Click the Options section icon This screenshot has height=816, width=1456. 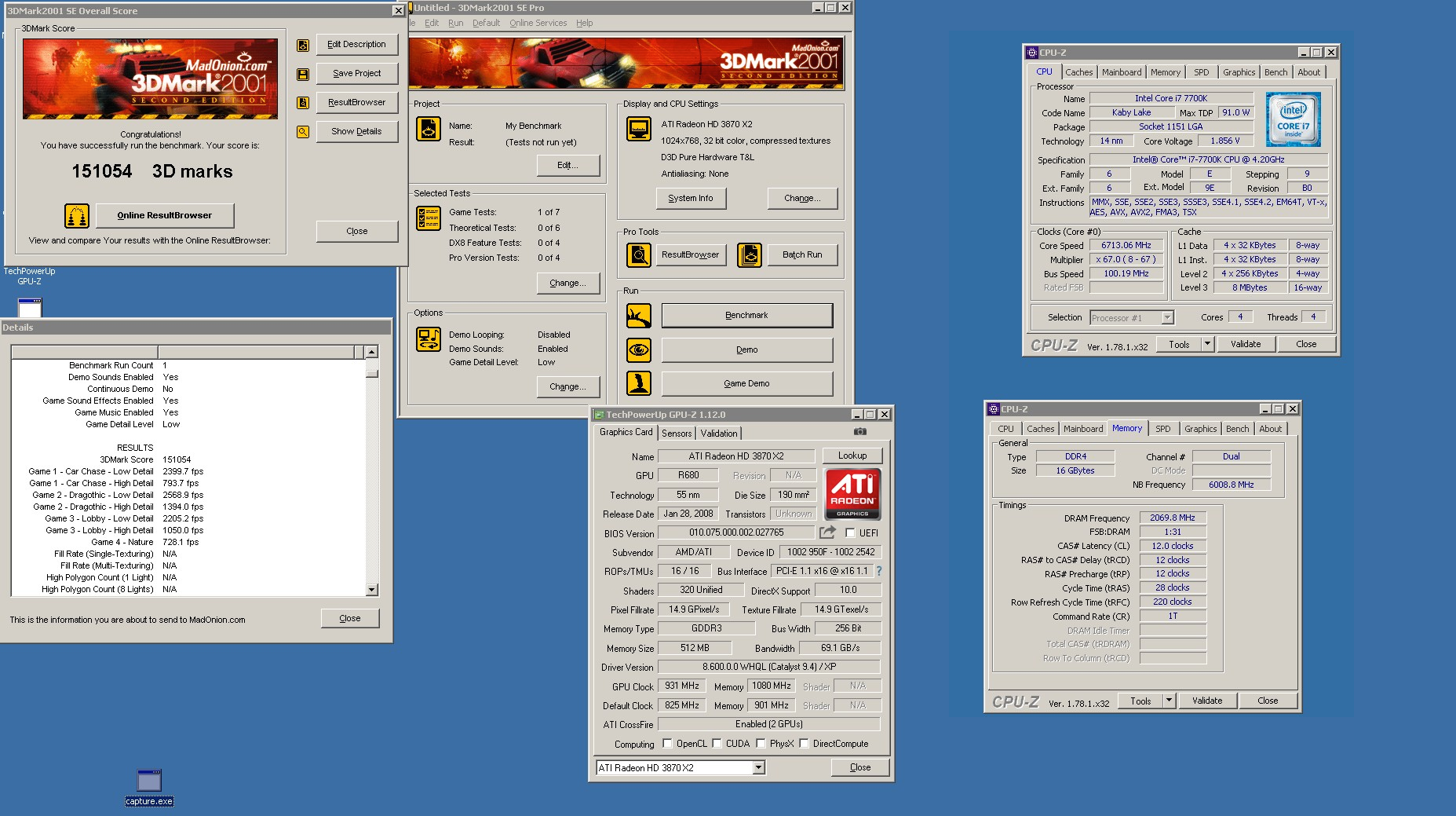(429, 339)
